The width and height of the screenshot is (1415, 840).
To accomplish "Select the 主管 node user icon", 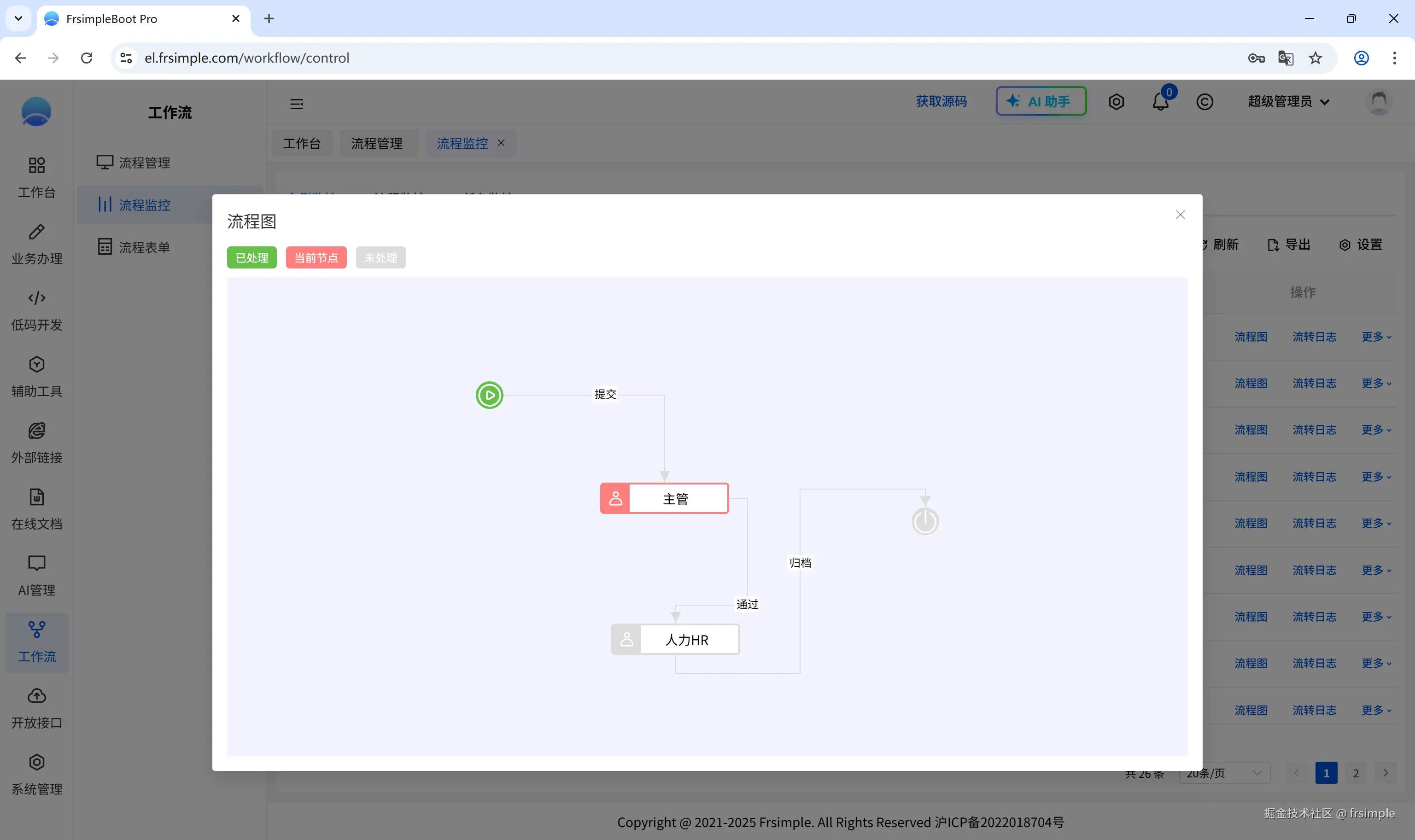I will click(x=615, y=499).
